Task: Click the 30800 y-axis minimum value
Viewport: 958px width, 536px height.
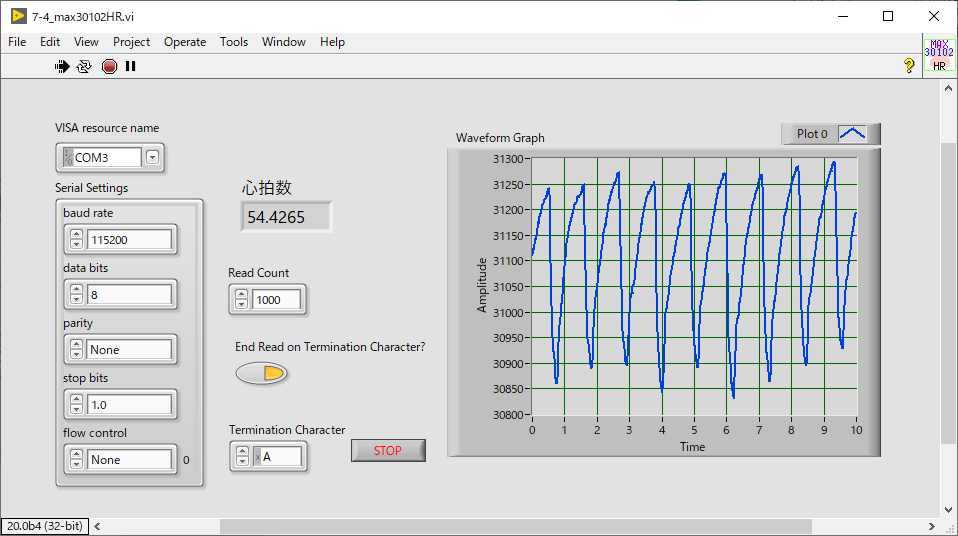Action: click(508, 415)
